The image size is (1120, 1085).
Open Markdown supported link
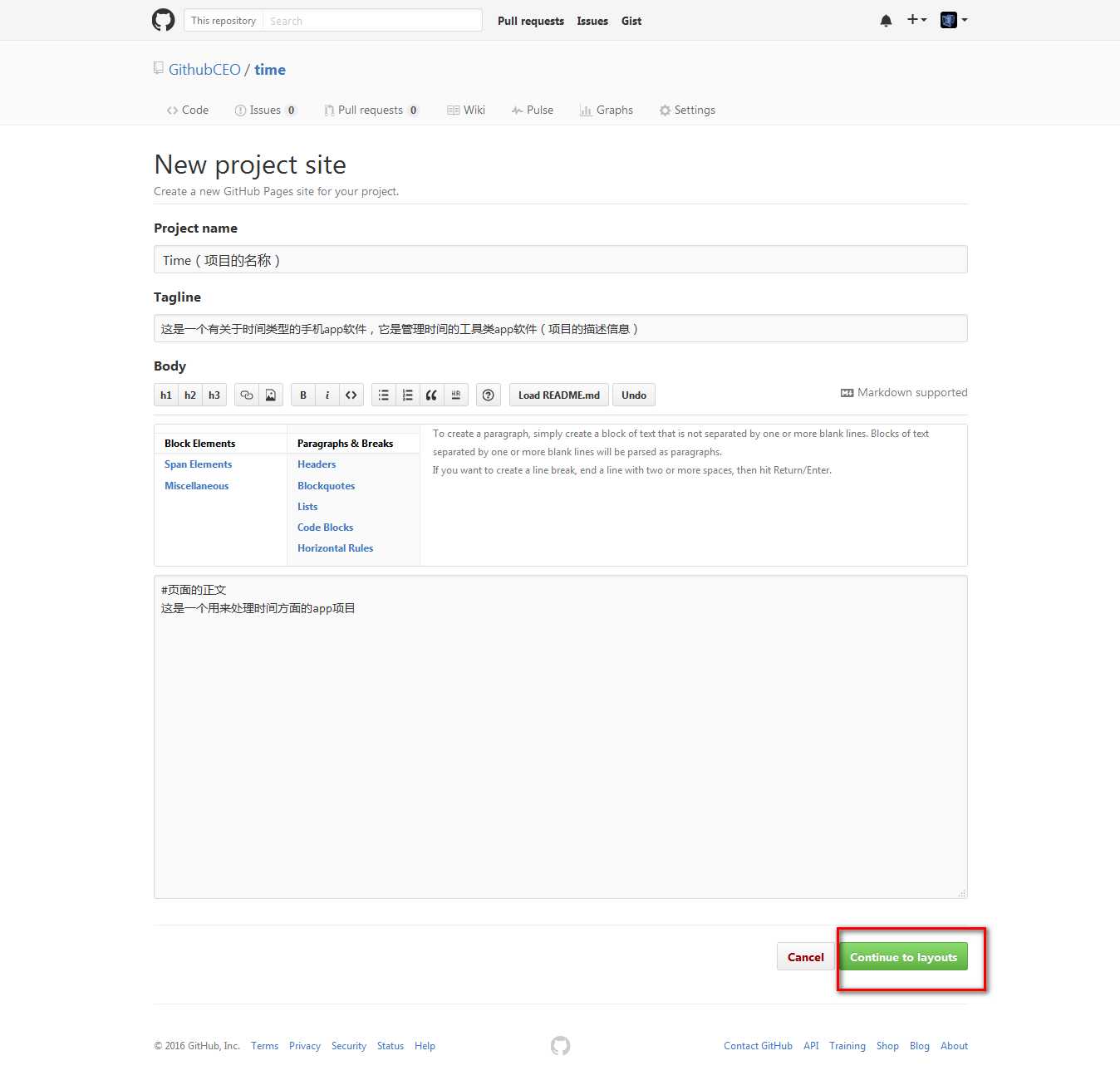tap(904, 392)
